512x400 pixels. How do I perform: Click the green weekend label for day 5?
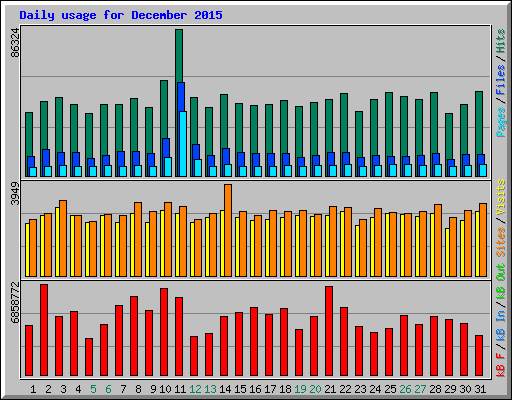coord(93,389)
